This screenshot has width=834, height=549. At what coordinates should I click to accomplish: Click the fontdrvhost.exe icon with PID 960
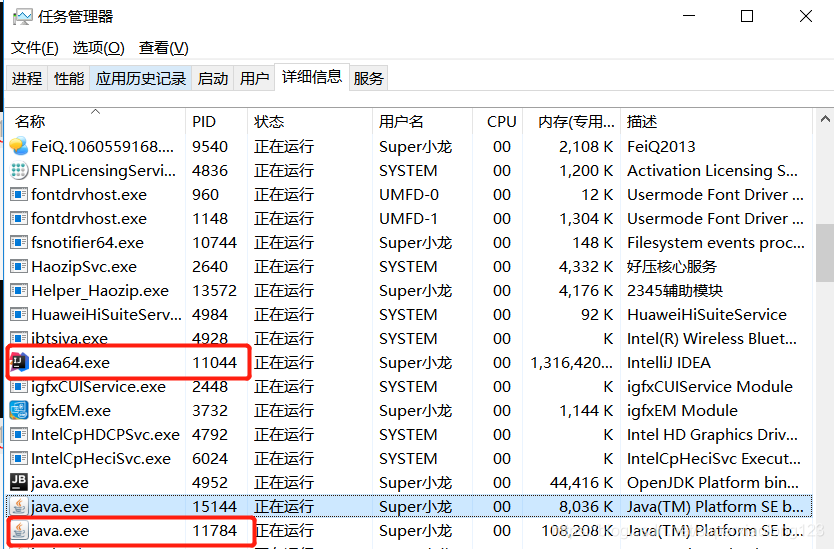(19, 194)
